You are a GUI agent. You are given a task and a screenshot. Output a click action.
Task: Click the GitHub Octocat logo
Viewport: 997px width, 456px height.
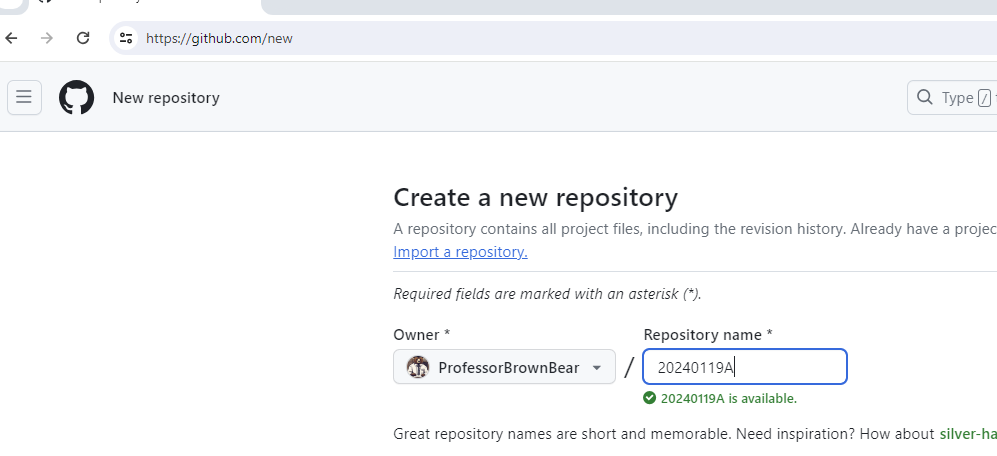(x=77, y=98)
